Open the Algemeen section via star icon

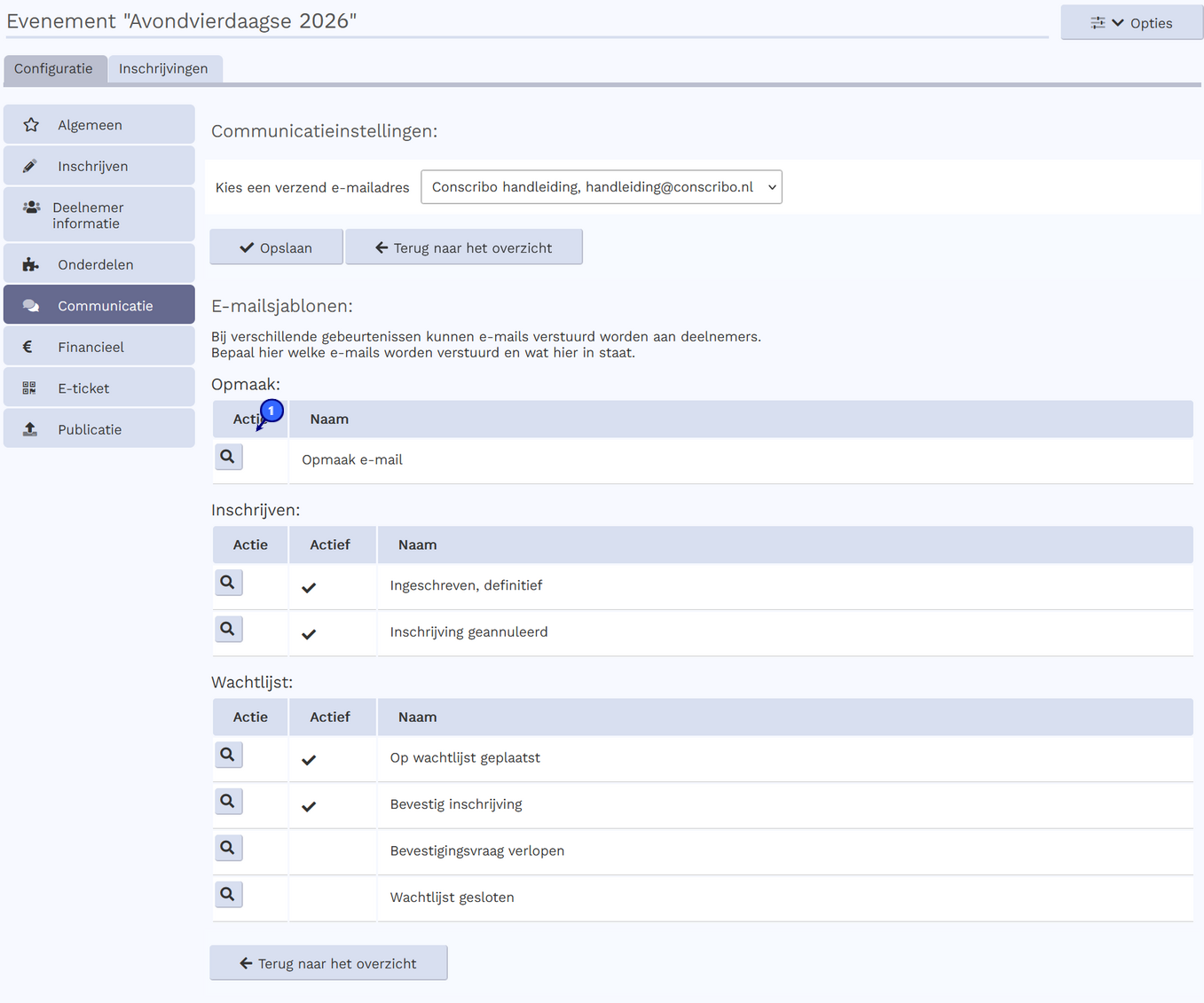point(32,124)
